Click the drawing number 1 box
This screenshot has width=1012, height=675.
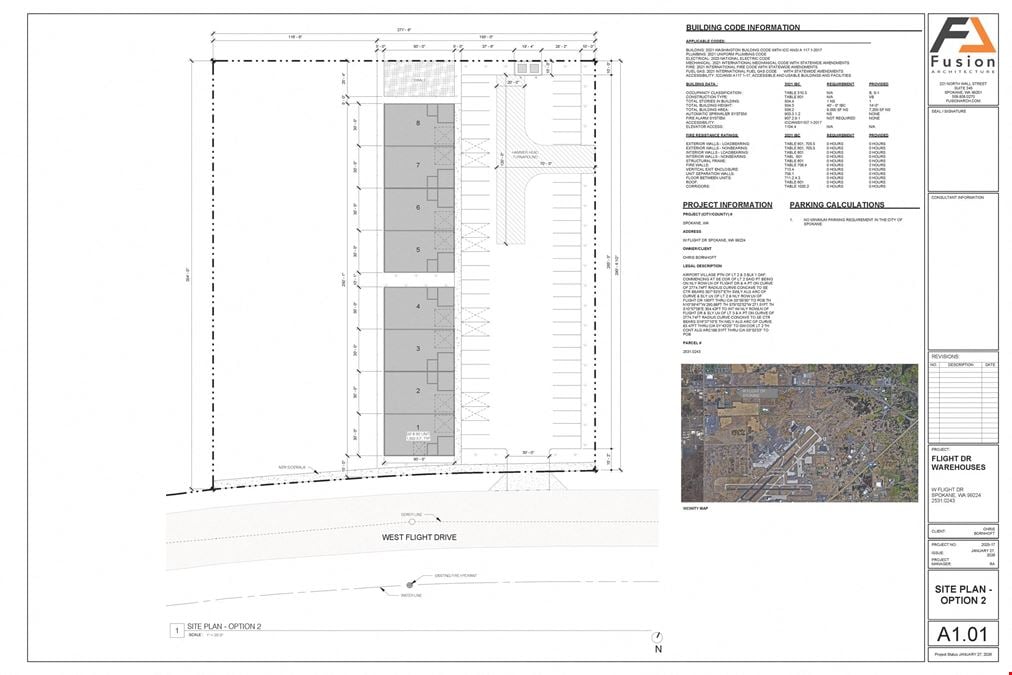(x=177, y=630)
